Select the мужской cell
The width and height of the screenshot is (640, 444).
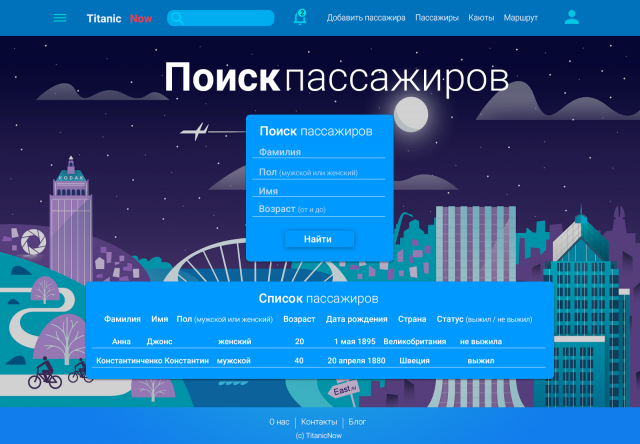pyautogui.click(x=233, y=361)
